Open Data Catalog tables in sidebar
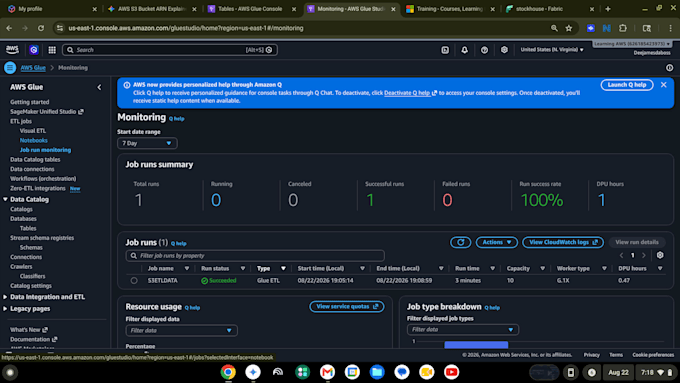The width and height of the screenshot is (680, 383). coord(35,160)
